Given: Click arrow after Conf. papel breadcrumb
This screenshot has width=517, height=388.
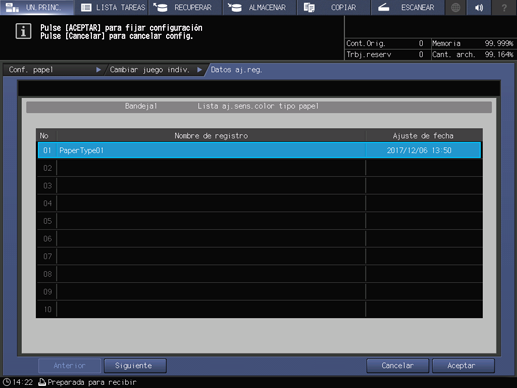Looking at the screenshot, I should click(98, 70).
